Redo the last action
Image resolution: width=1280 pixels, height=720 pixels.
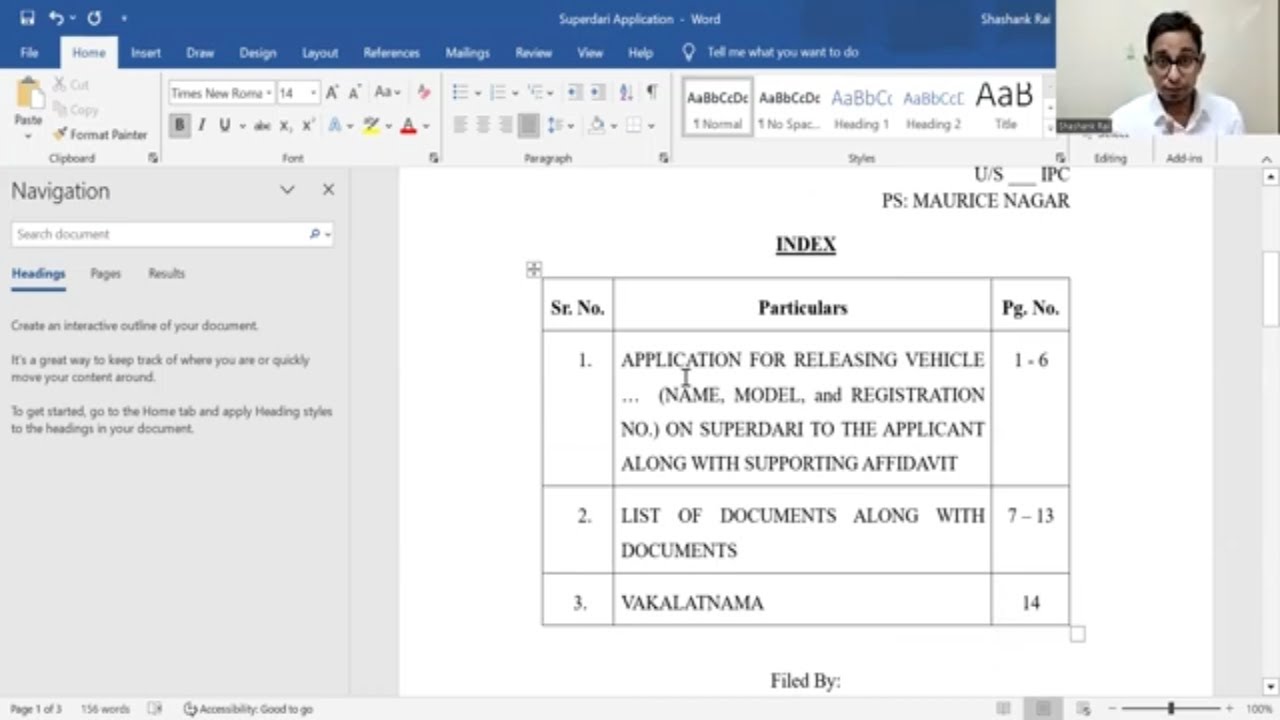click(x=94, y=18)
